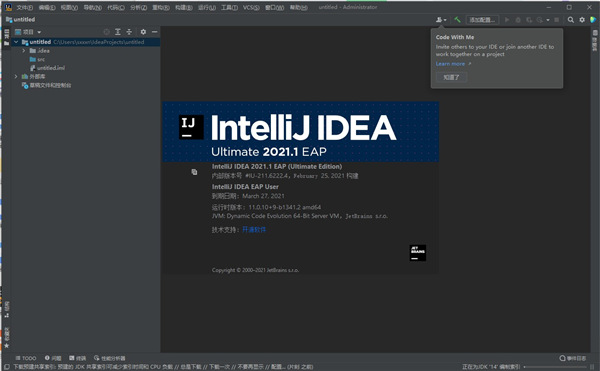Open Search Everywhere magnifier icon
This screenshot has width=600, height=371.
(x=571, y=20)
